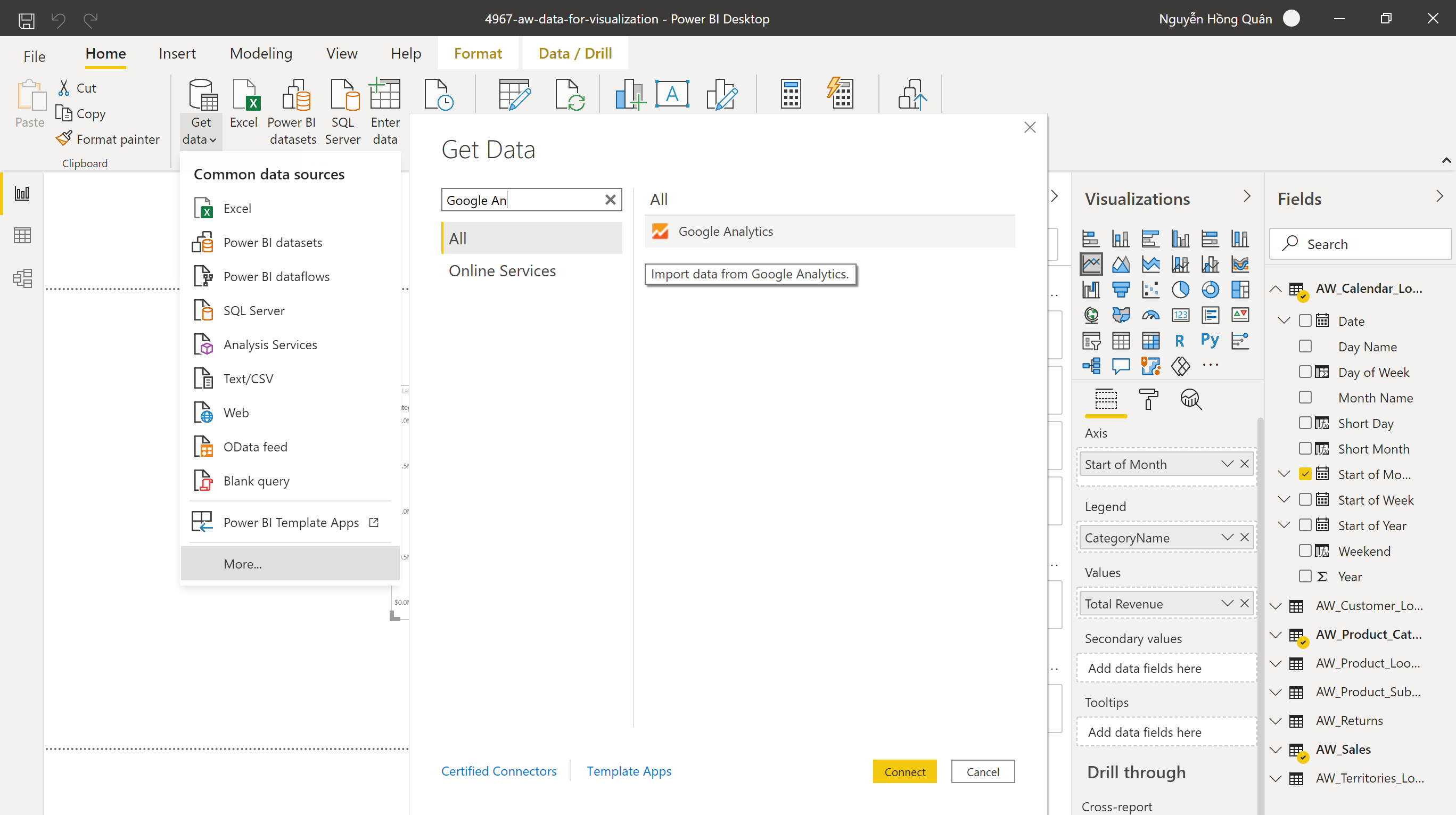Collapse the Visualizations pane
This screenshot has height=815, width=1456.
1247,196
